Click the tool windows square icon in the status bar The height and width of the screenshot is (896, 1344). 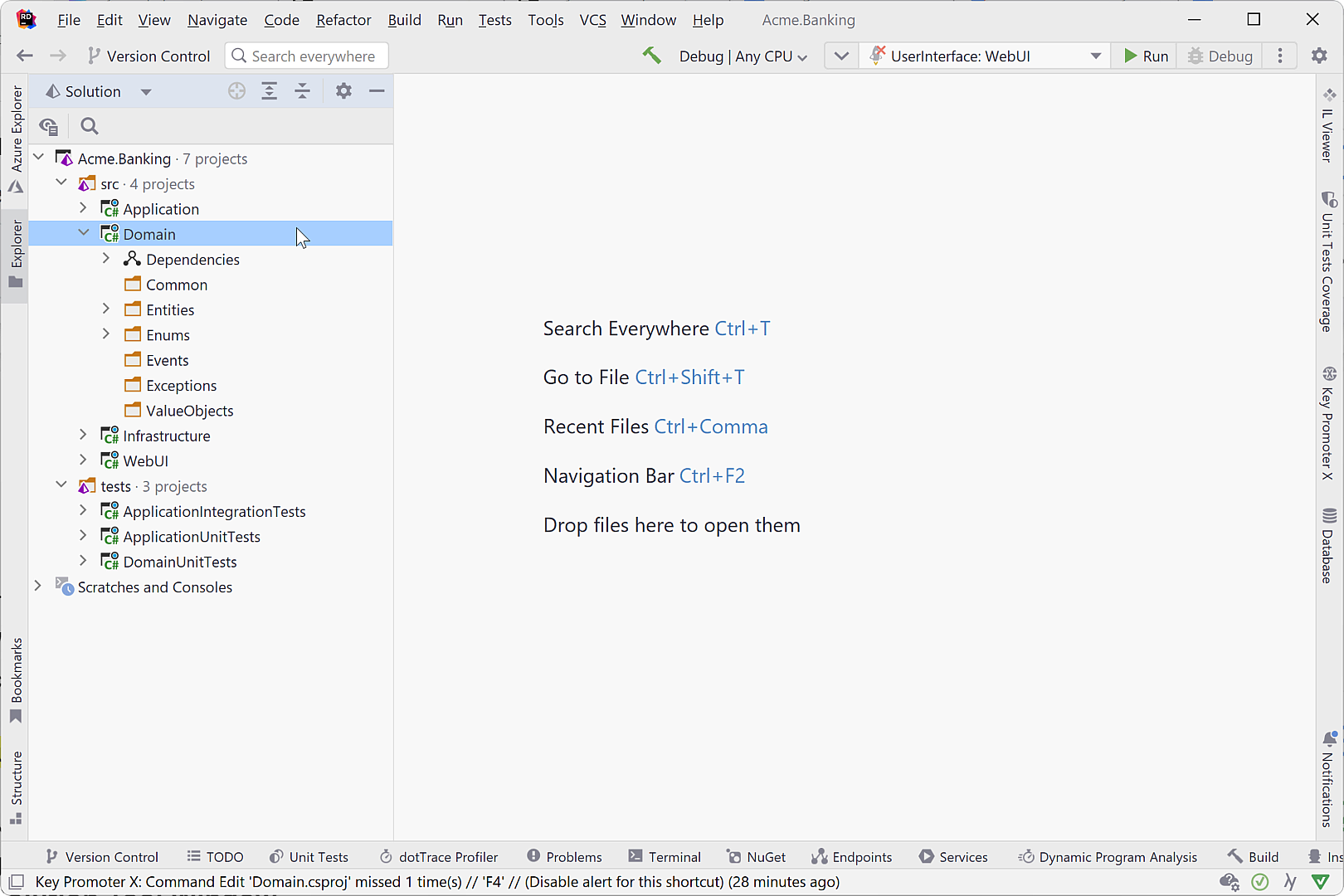[x=16, y=882]
